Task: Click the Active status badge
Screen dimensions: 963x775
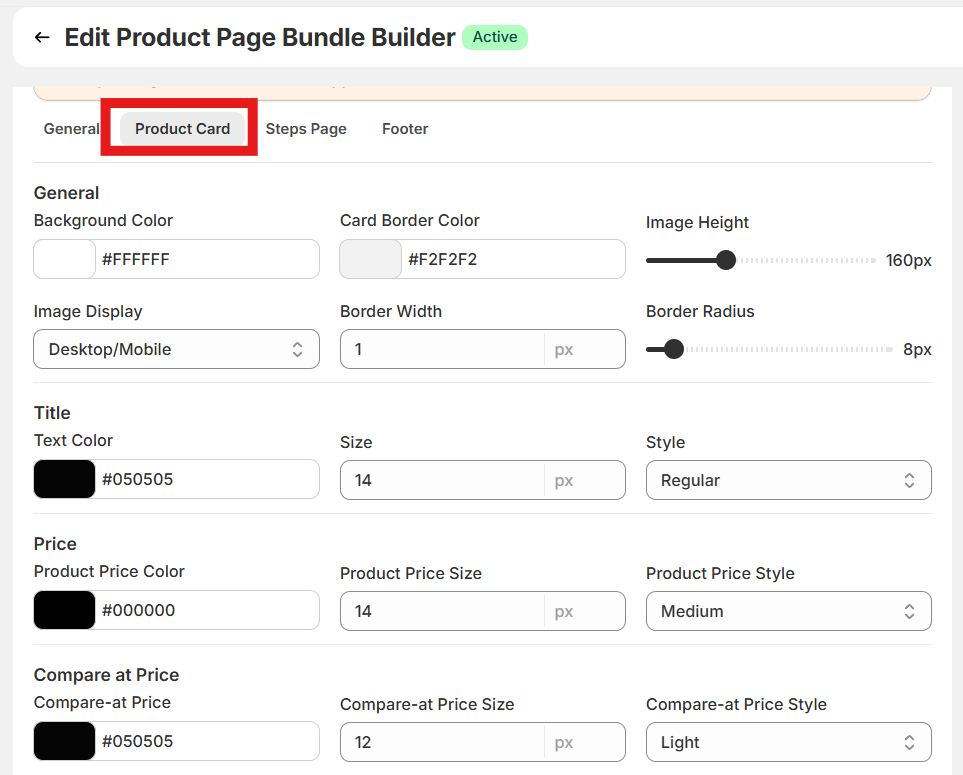Action: (x=495, y=37)
